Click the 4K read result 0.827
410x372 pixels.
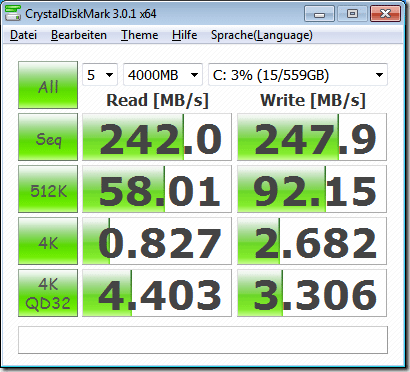pyautogui.click(x=157, y=241)
